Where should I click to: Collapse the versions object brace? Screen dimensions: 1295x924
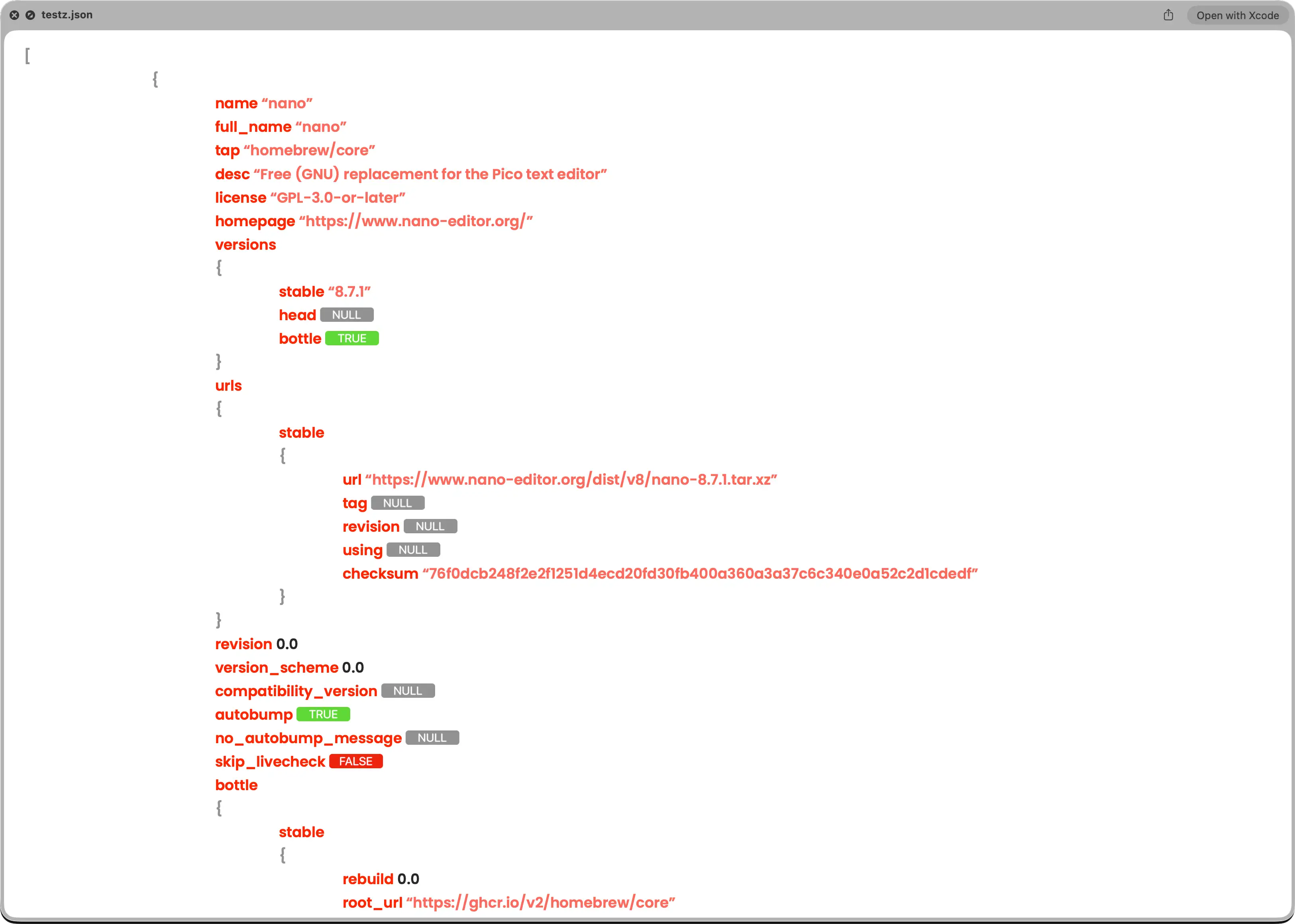pos(218,267)
